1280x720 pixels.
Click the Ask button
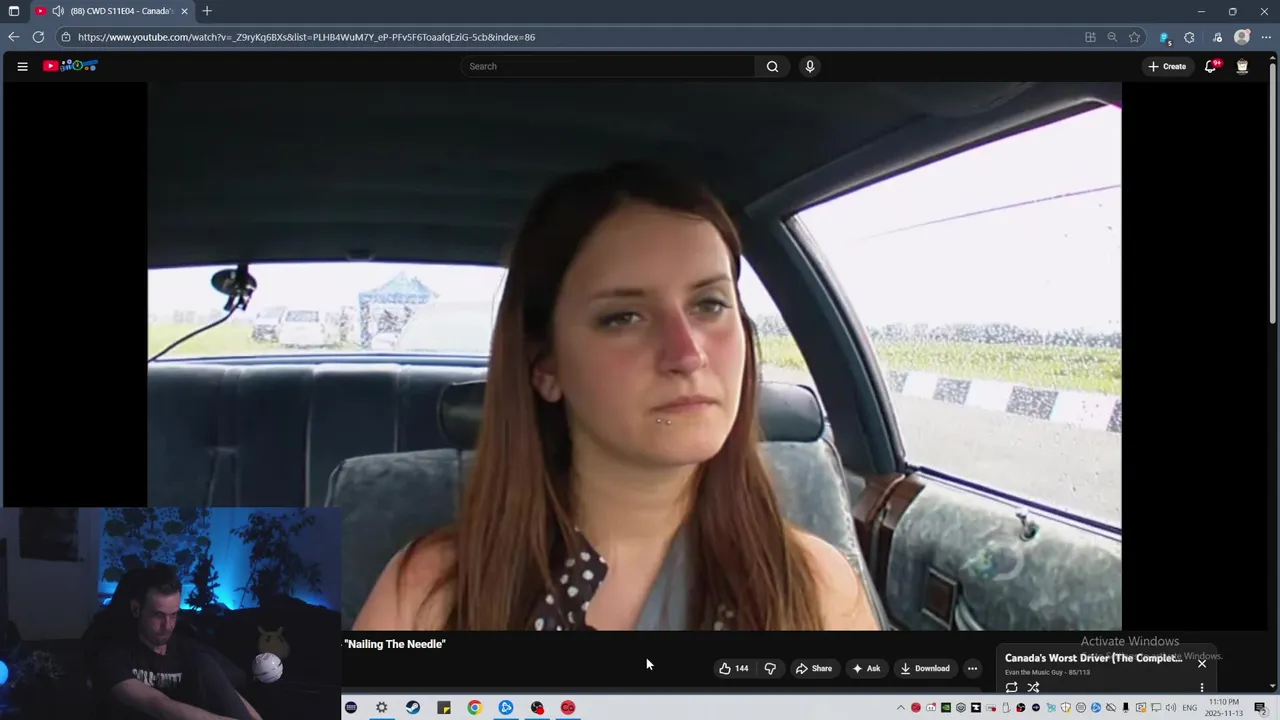866,668
